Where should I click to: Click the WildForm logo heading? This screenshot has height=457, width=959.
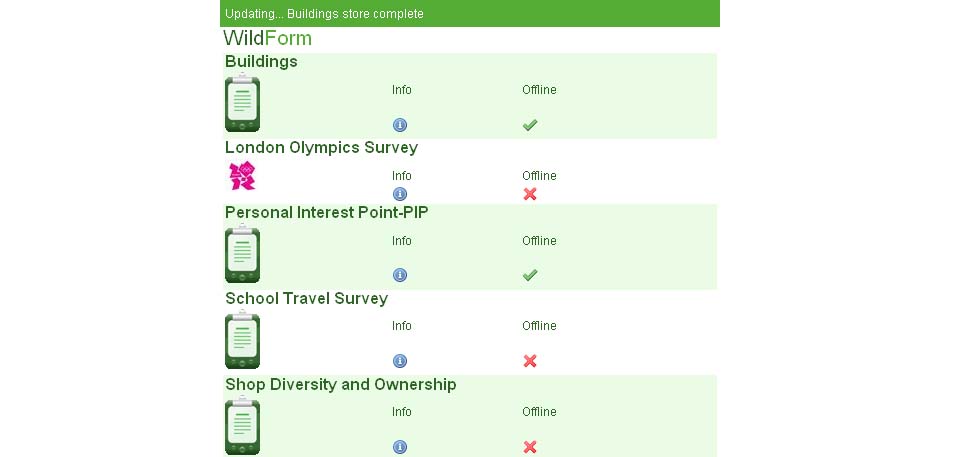pos(267,38)
